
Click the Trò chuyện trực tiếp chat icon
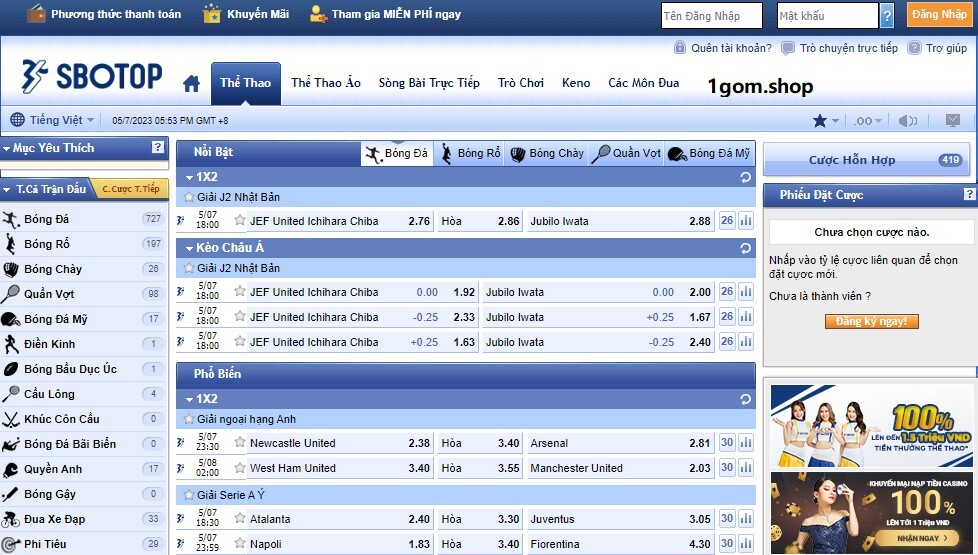788,48
